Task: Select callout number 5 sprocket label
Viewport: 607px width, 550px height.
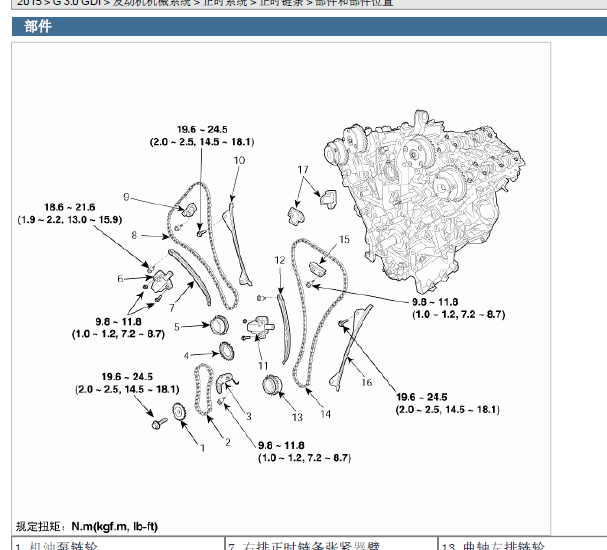Action: [x=176, y=326]
